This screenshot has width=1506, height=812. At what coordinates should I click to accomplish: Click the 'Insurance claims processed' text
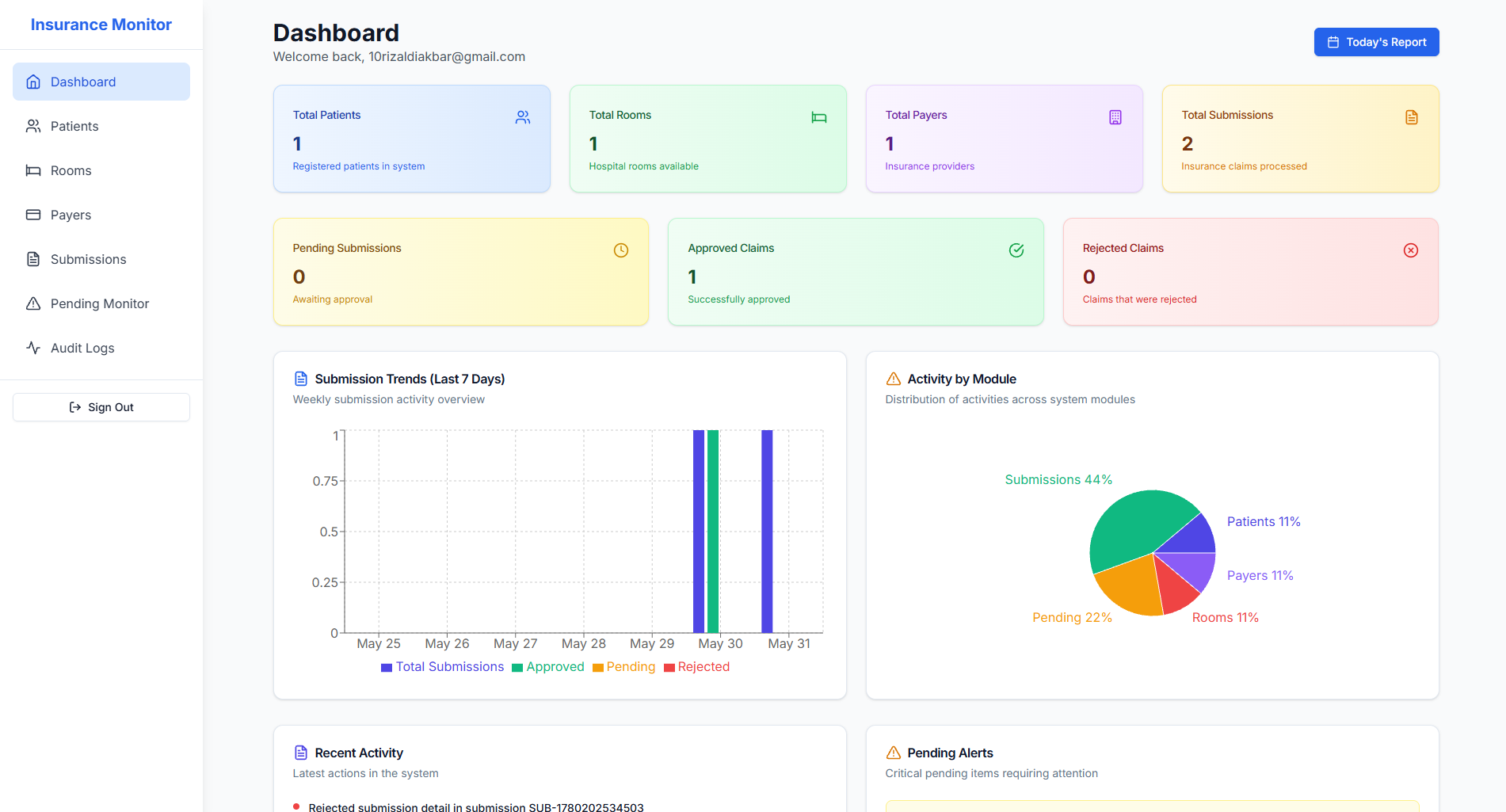[x=1244, y=166]
